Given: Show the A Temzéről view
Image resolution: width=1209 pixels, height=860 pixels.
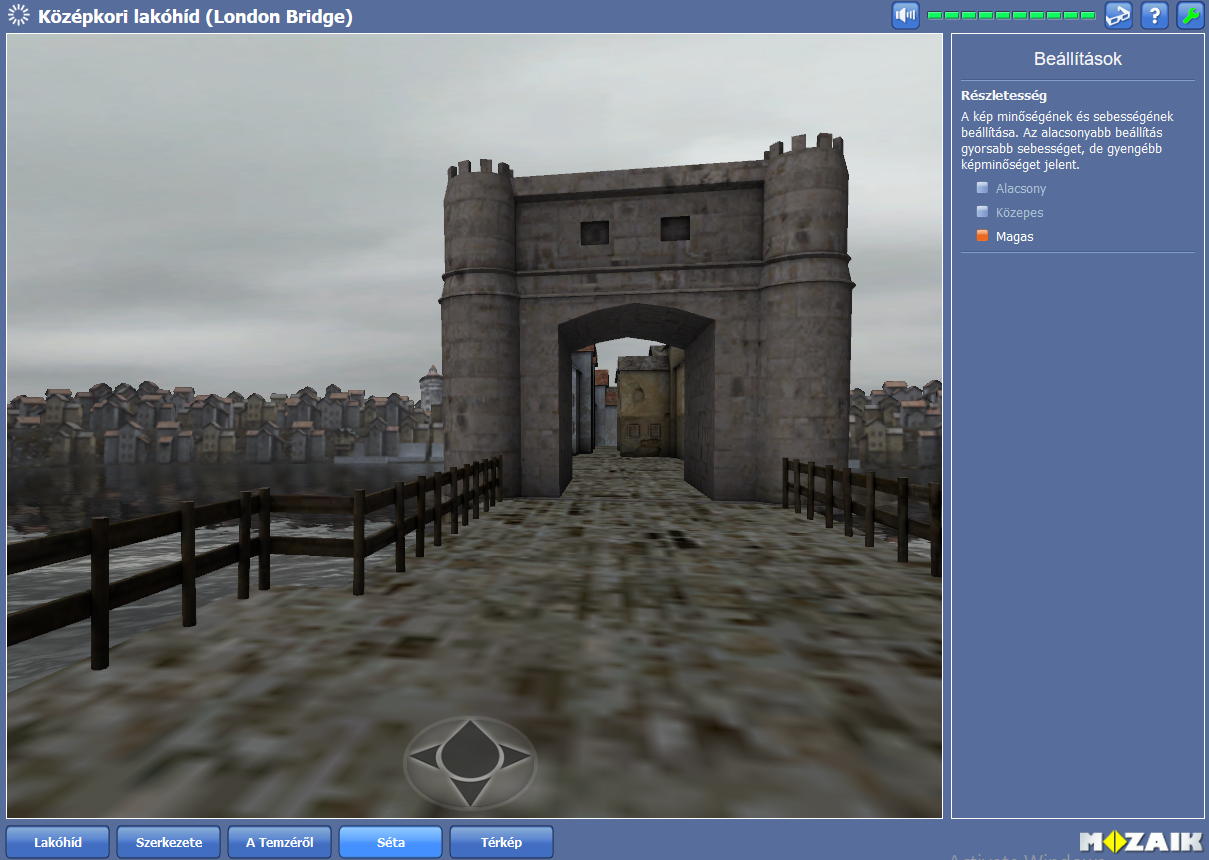Looking at the screenshot, I should [280, 842].
